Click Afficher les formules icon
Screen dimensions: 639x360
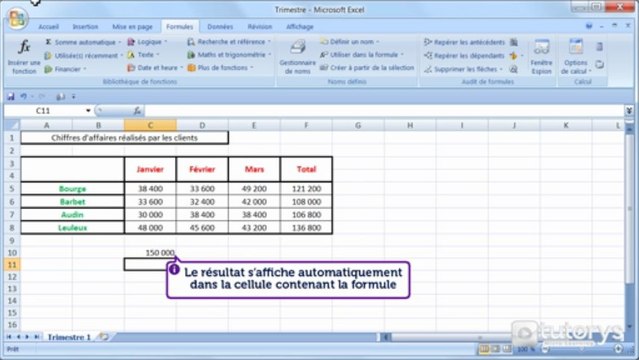tap(514, 42)
